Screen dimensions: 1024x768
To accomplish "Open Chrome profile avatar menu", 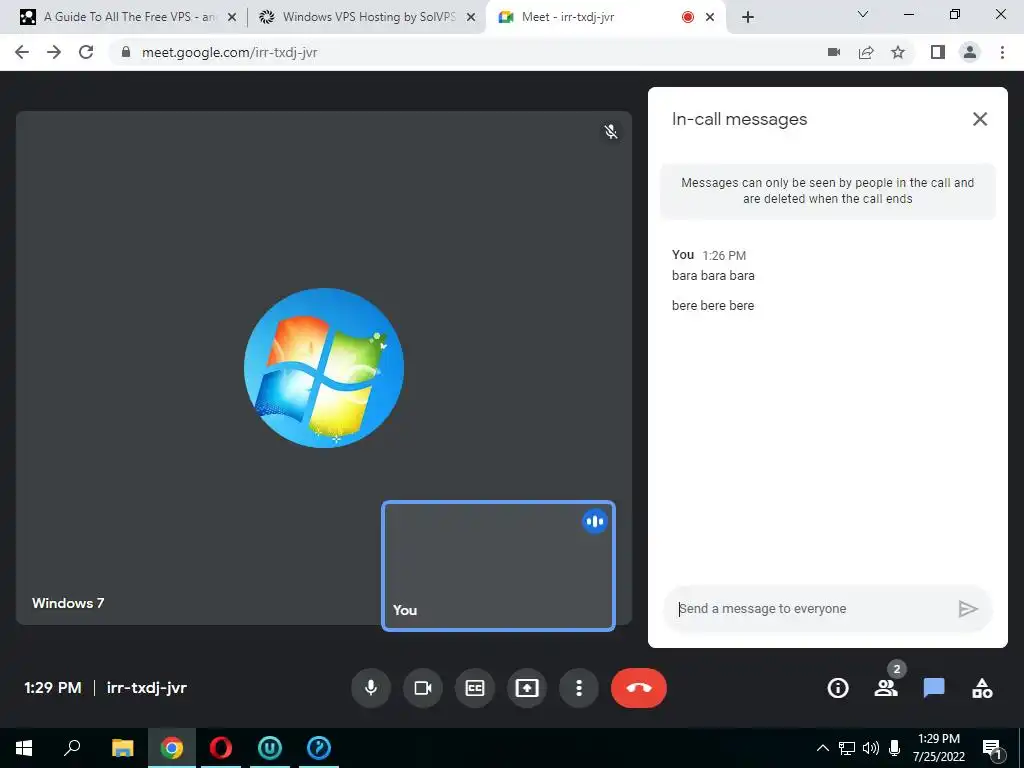I will tap(970, 52).
